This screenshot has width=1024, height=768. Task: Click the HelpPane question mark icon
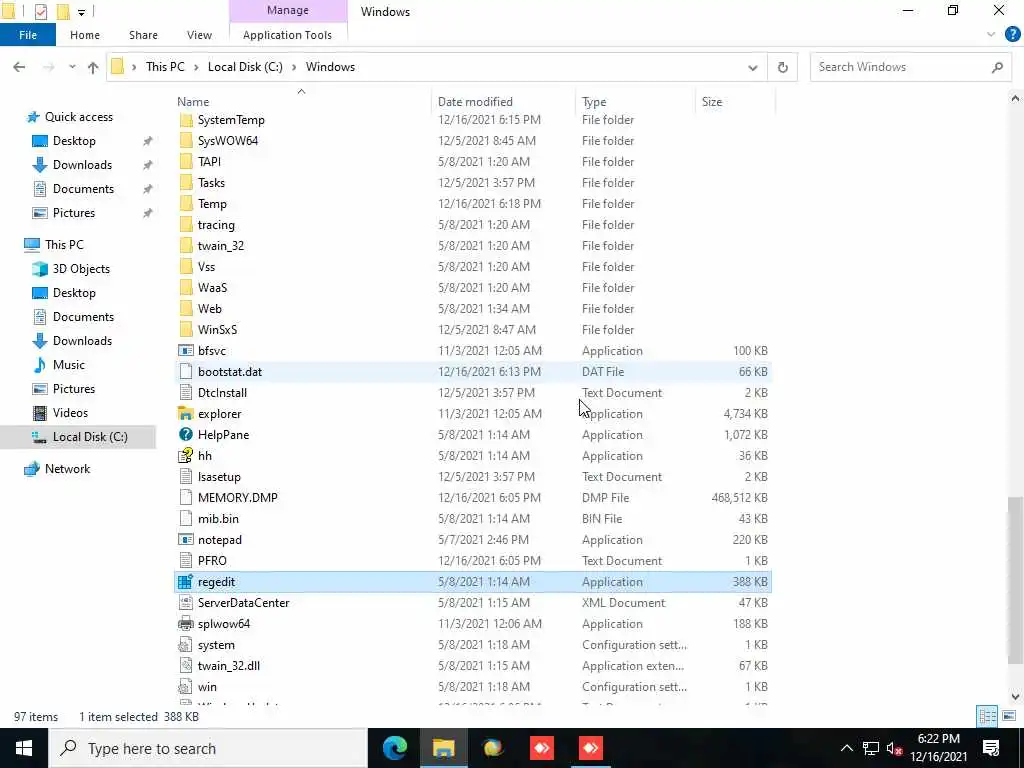click(186, 435)
